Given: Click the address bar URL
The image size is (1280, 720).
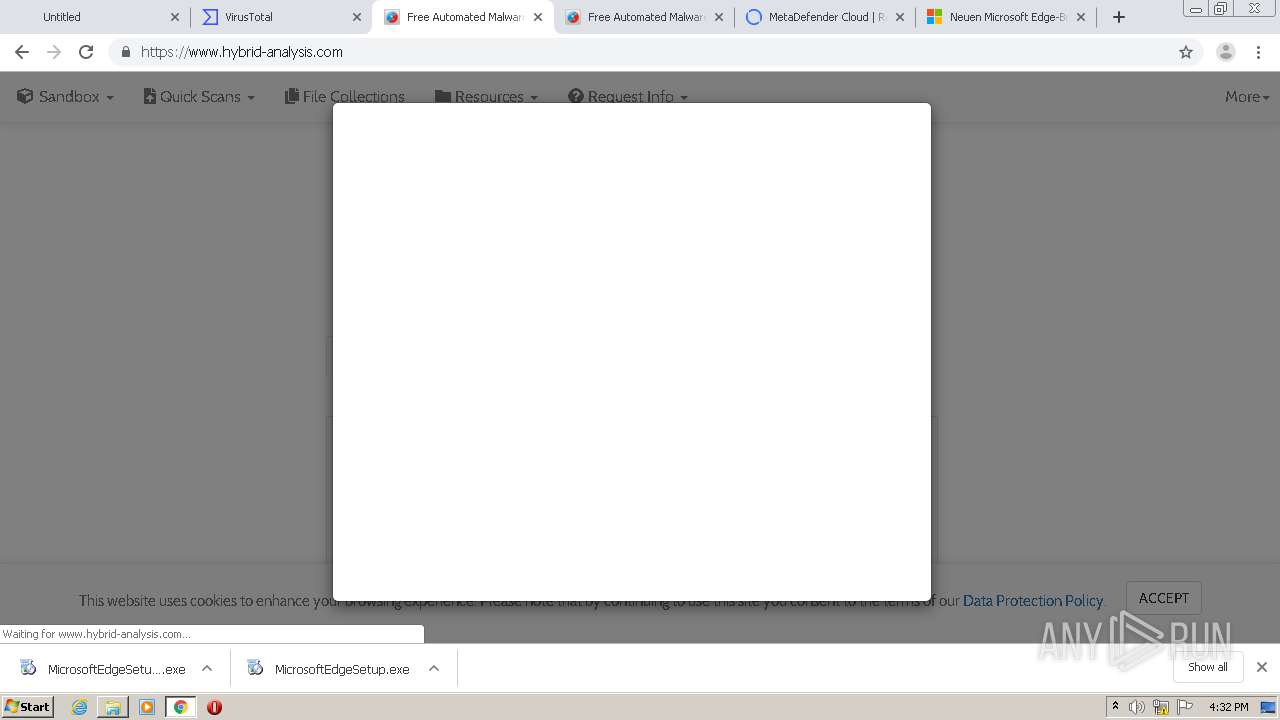Looking at the screenshot, I should click(x=242, y=52).
